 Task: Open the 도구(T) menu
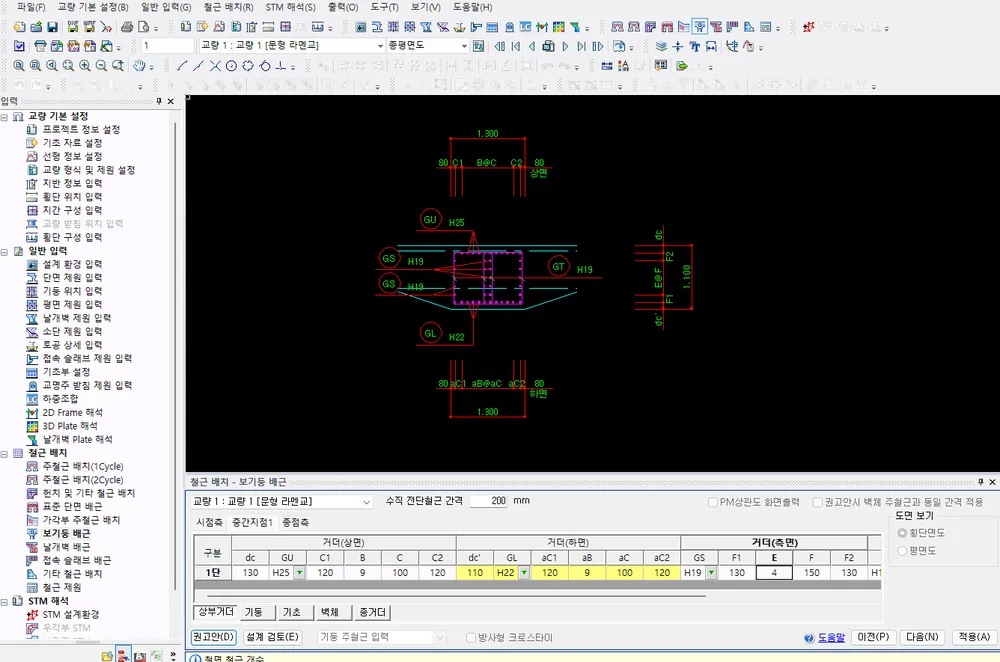384,7
